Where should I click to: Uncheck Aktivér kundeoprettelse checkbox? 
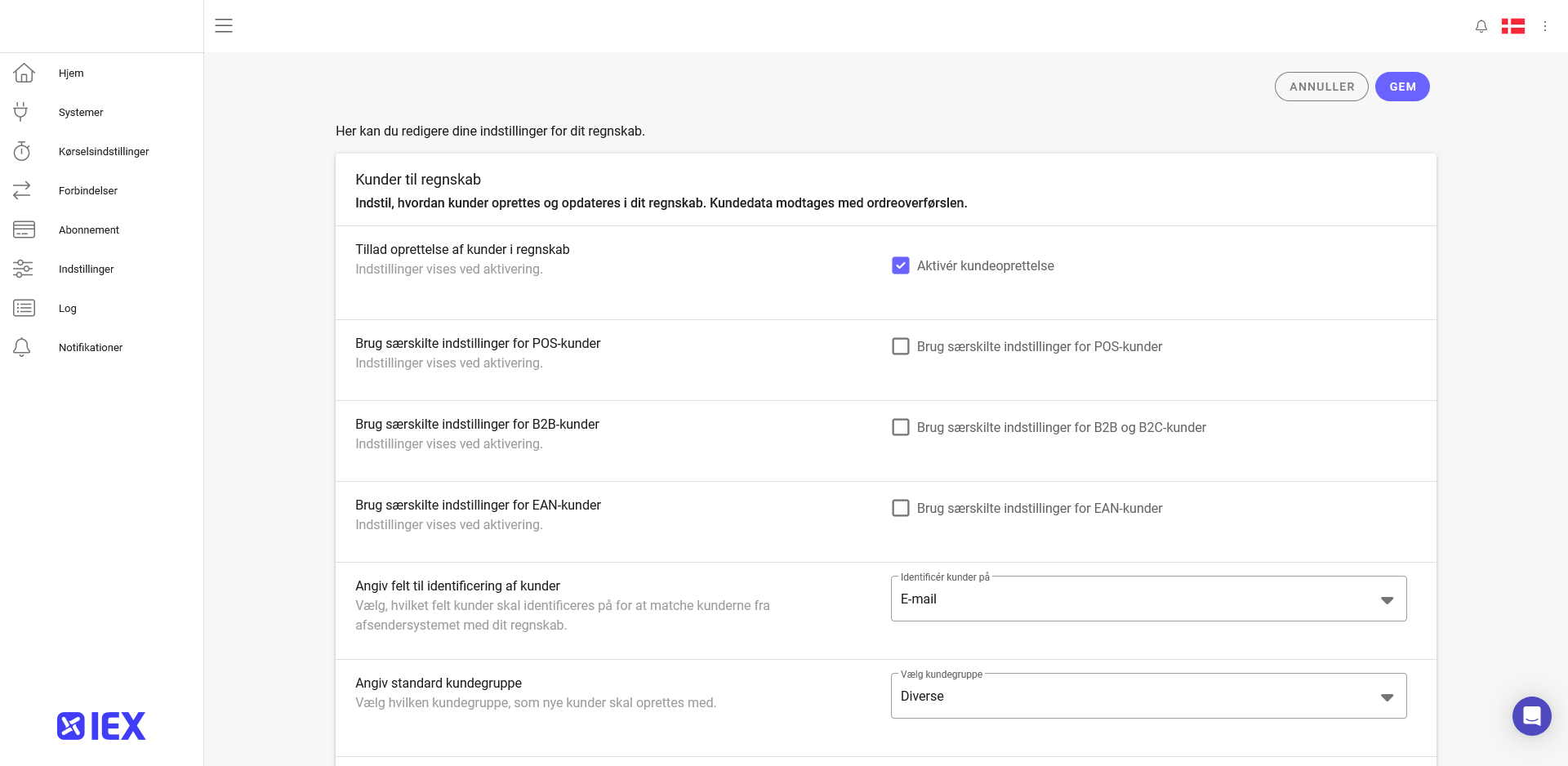(900, 265)
